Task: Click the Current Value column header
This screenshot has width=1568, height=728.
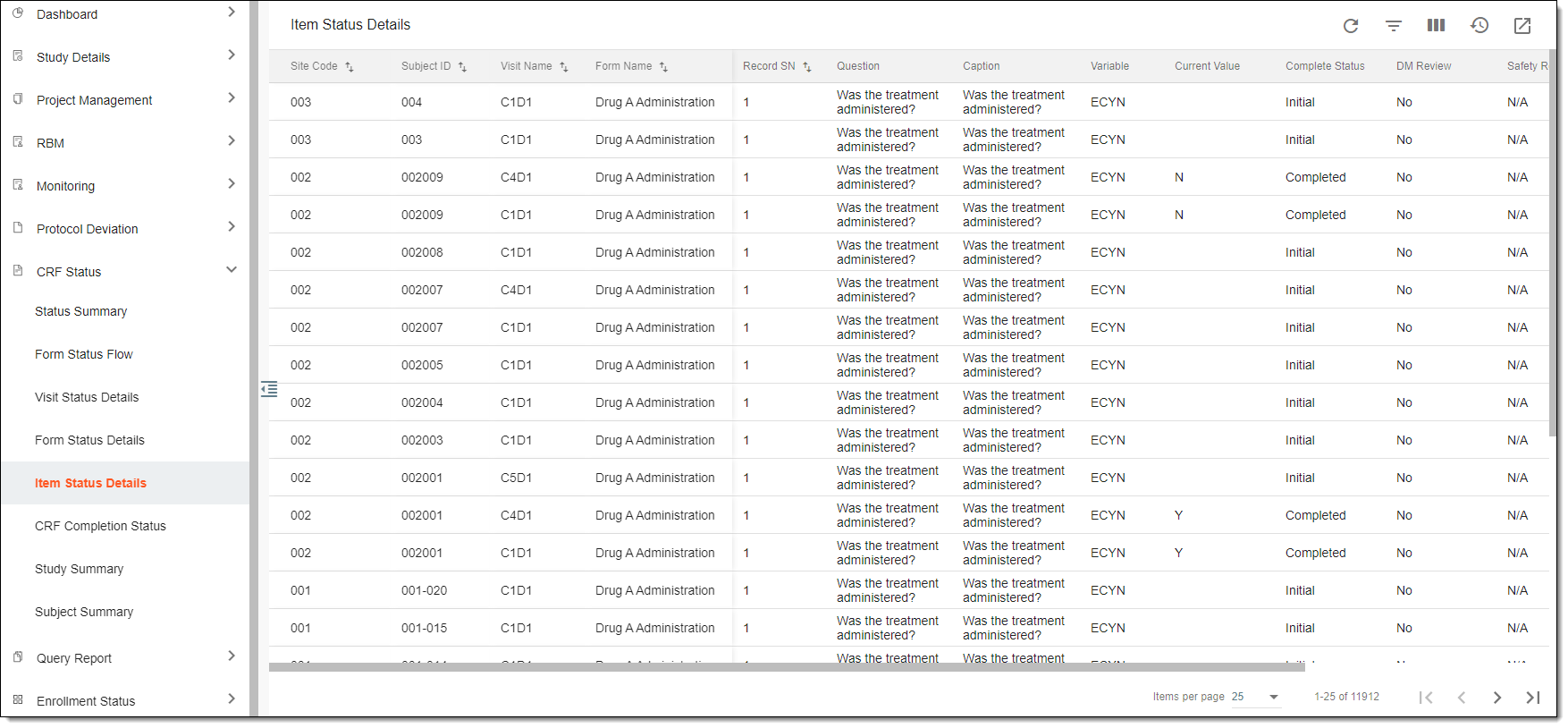Action: point(1208,66)
